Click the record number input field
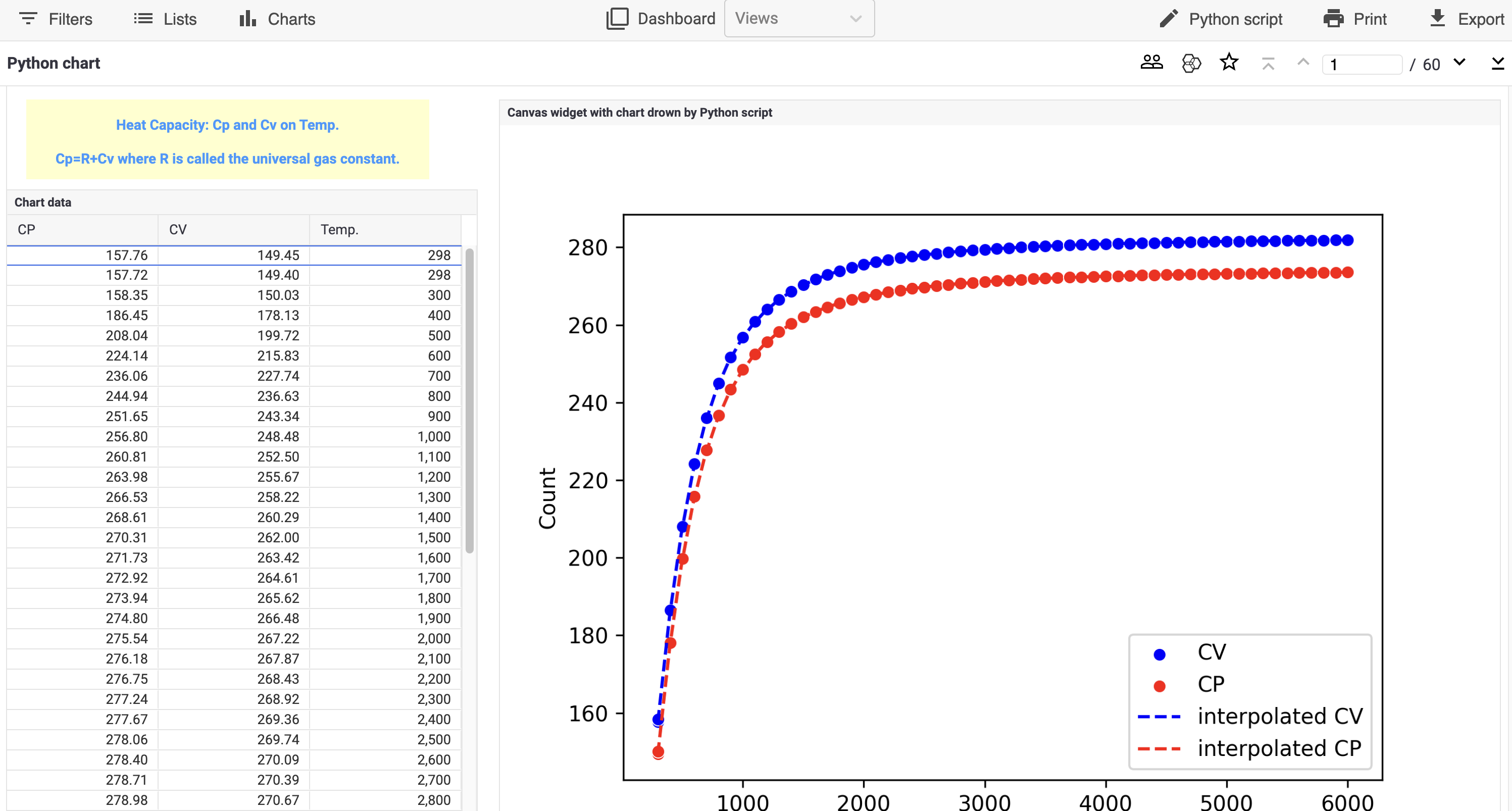1512x811 pixels. (1363, 65)
